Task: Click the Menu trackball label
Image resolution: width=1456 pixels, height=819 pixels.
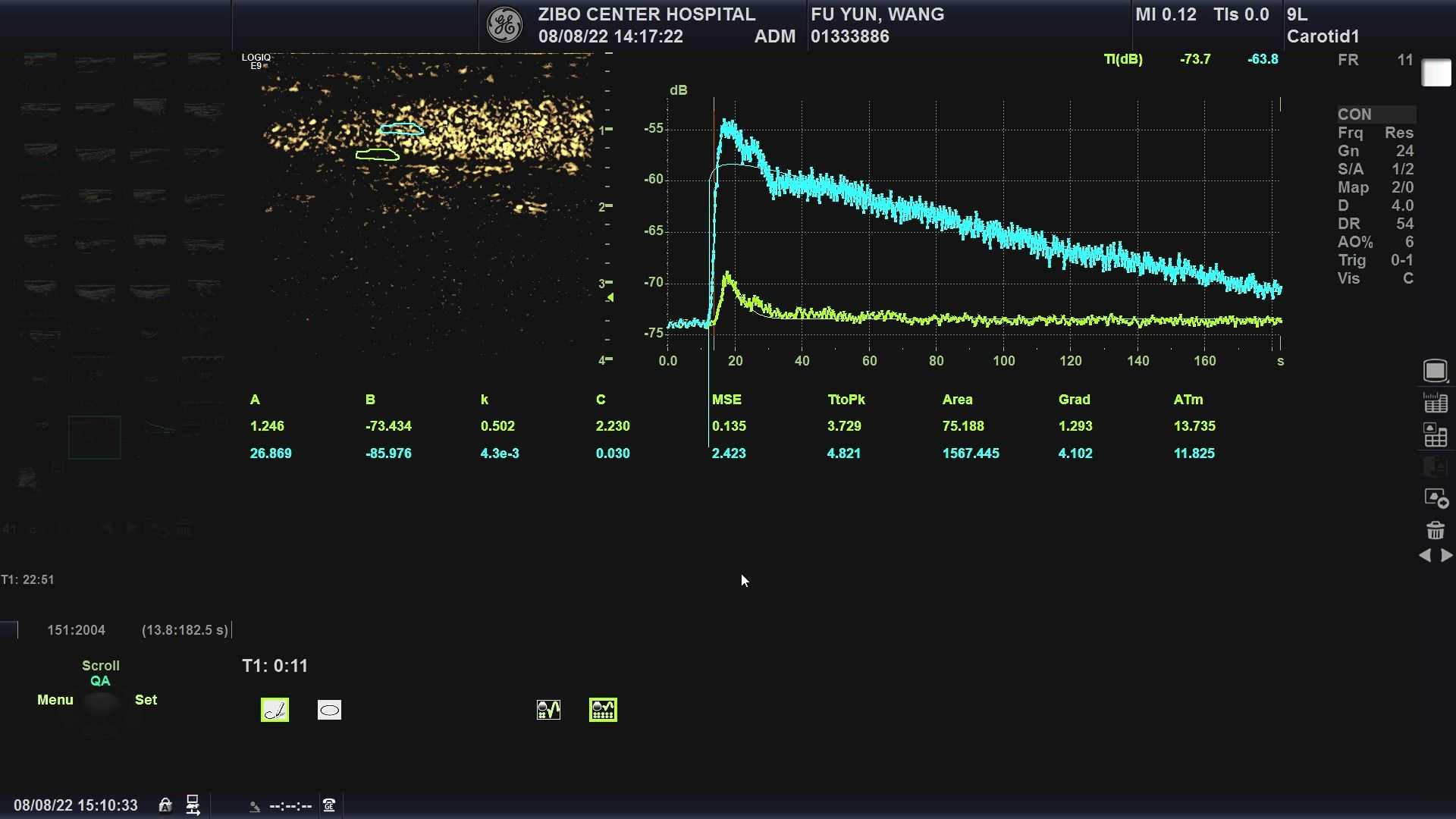Action: coord(55,700)
